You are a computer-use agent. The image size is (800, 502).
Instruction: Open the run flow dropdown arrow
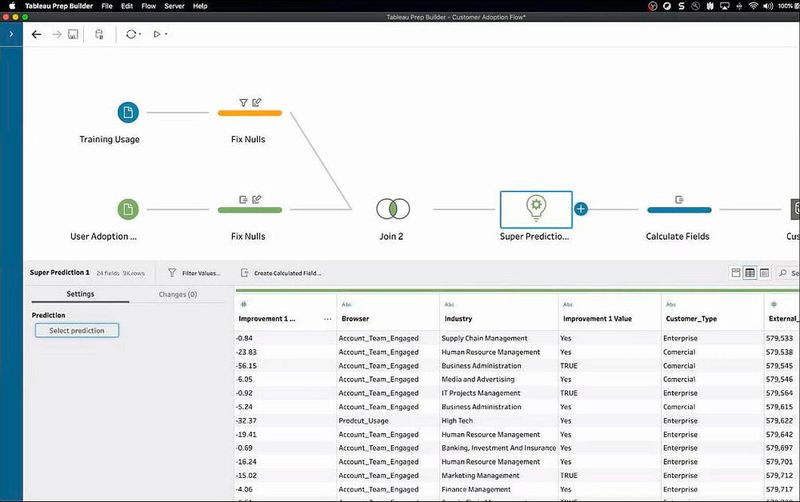point(166,34)
